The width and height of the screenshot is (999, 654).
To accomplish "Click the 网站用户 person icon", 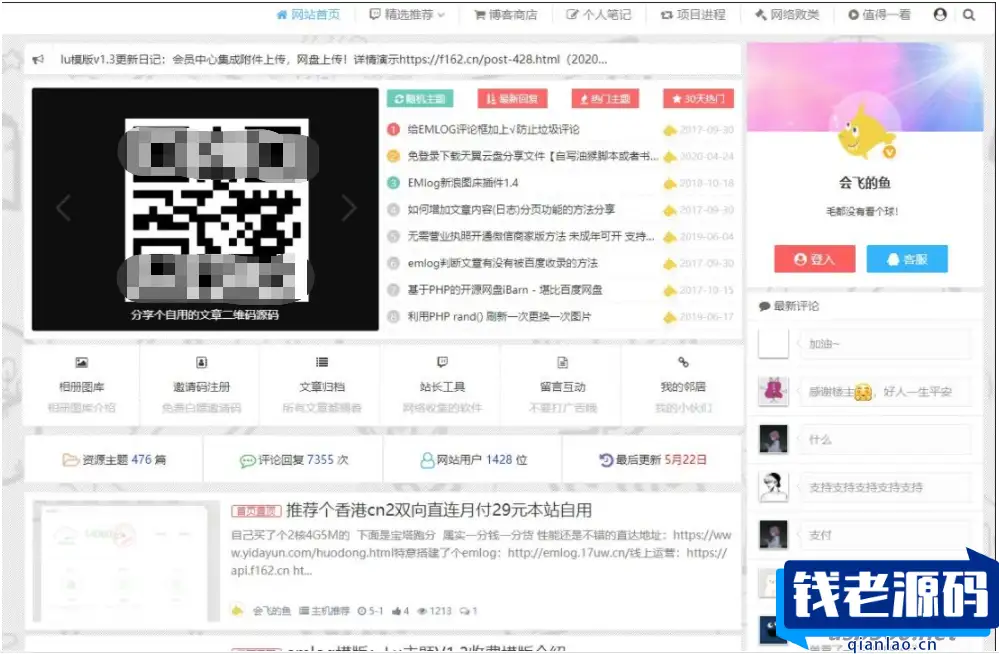I will (x=427, y=460).
